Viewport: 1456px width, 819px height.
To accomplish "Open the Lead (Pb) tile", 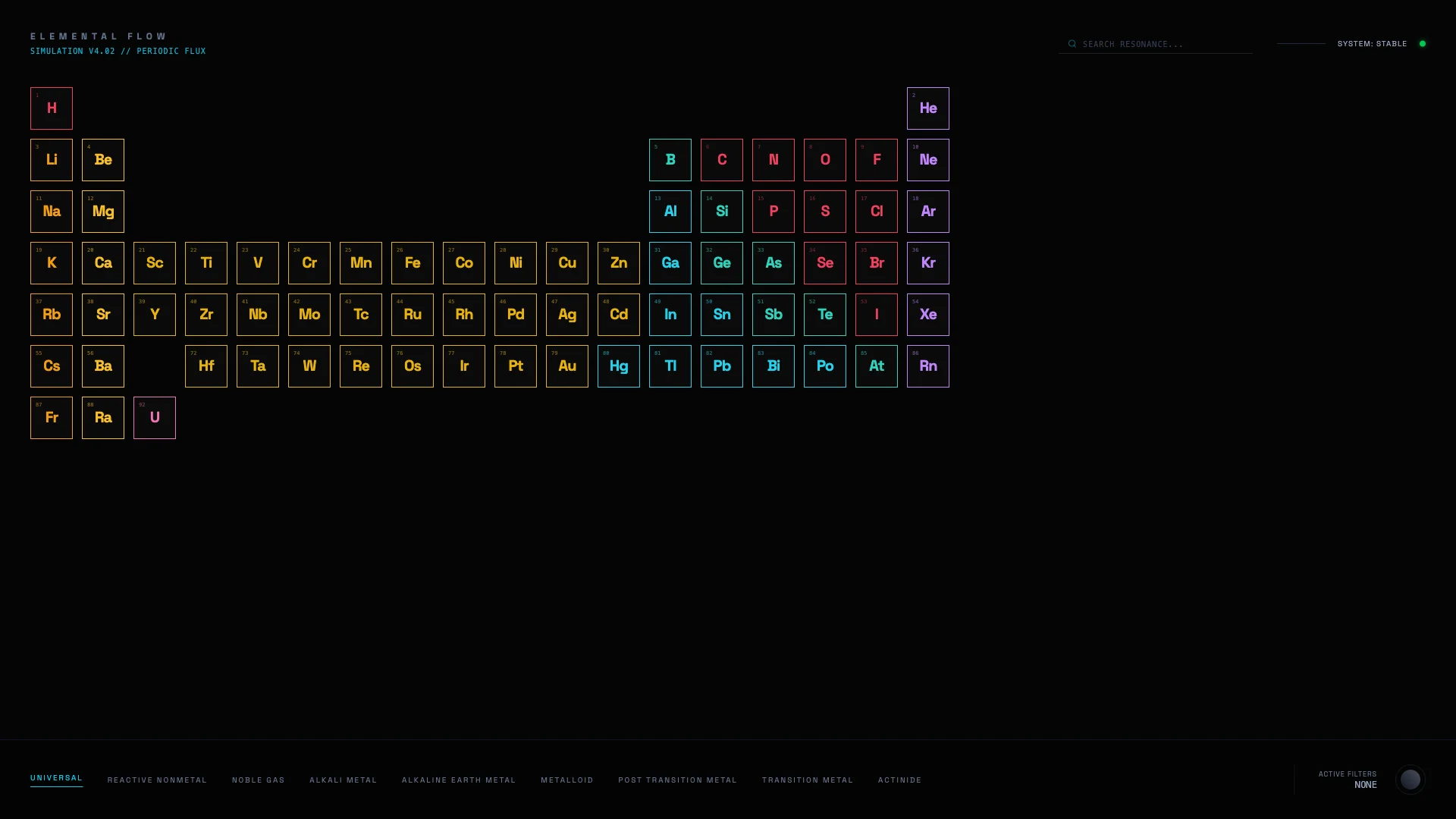I will tap(722, 366).
